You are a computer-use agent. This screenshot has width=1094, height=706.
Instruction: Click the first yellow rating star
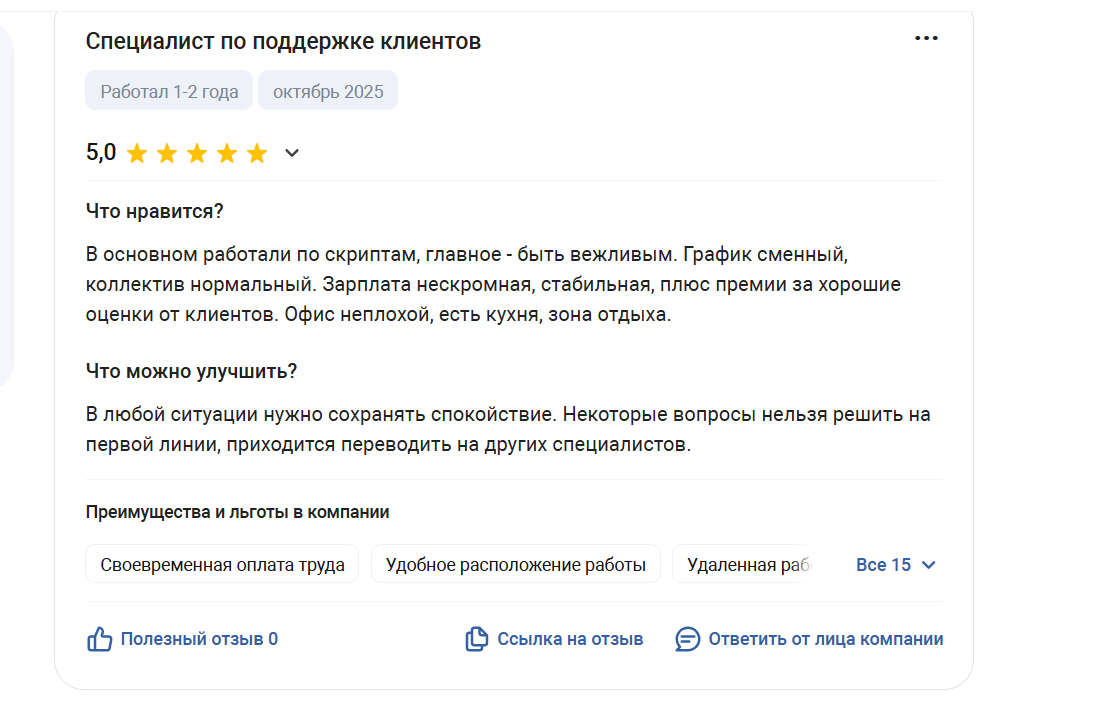[137, 154]
